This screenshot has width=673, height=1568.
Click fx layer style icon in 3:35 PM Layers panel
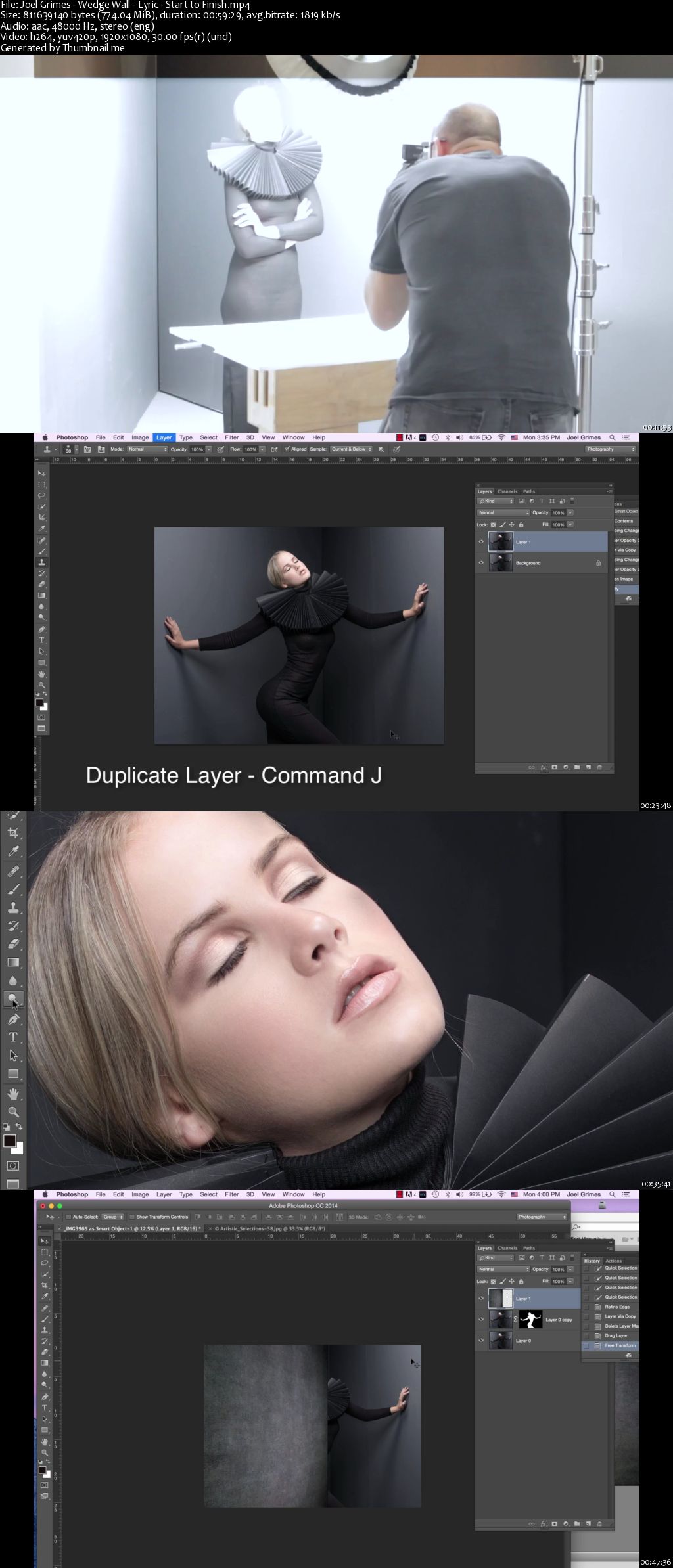[x=544, y=767]
